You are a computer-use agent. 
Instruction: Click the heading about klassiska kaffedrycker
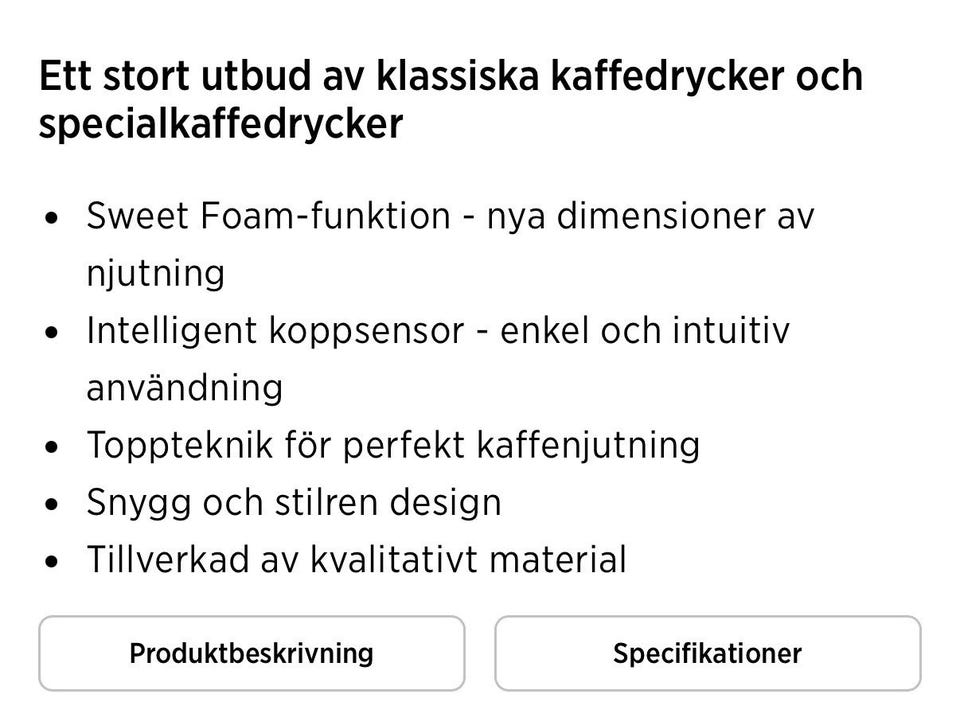pos(450,78)
